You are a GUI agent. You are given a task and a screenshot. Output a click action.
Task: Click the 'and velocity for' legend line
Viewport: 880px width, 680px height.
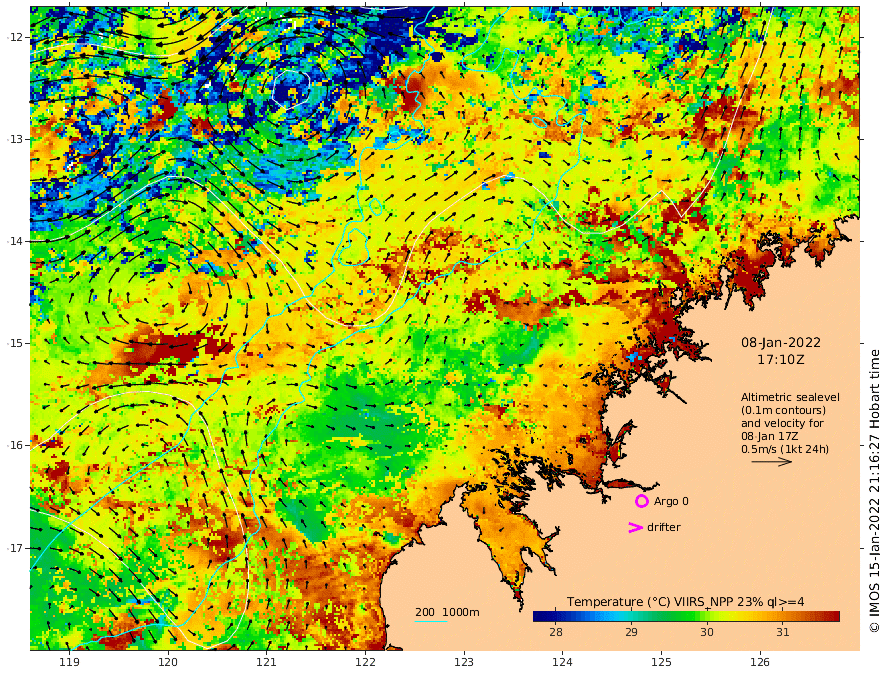click(782, 423)
